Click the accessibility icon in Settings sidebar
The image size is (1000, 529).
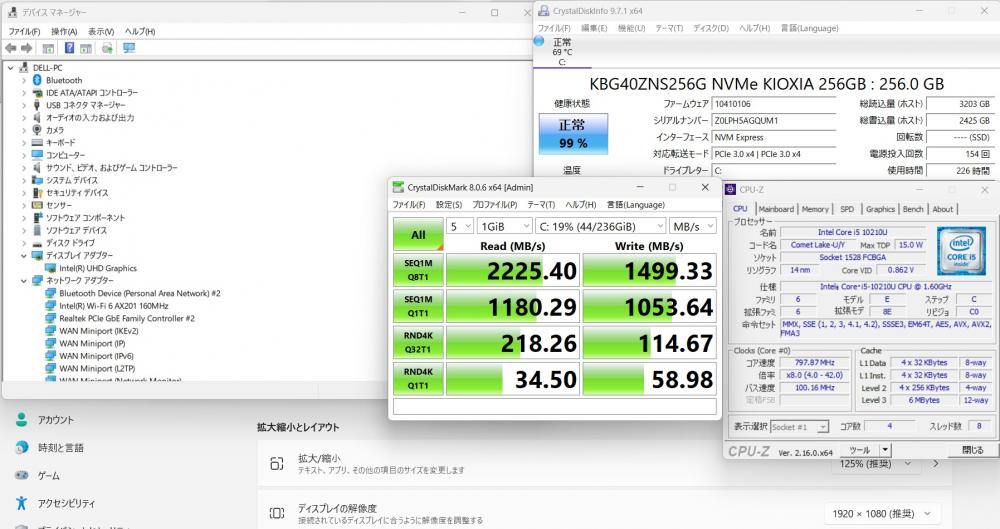click(21, 503)
